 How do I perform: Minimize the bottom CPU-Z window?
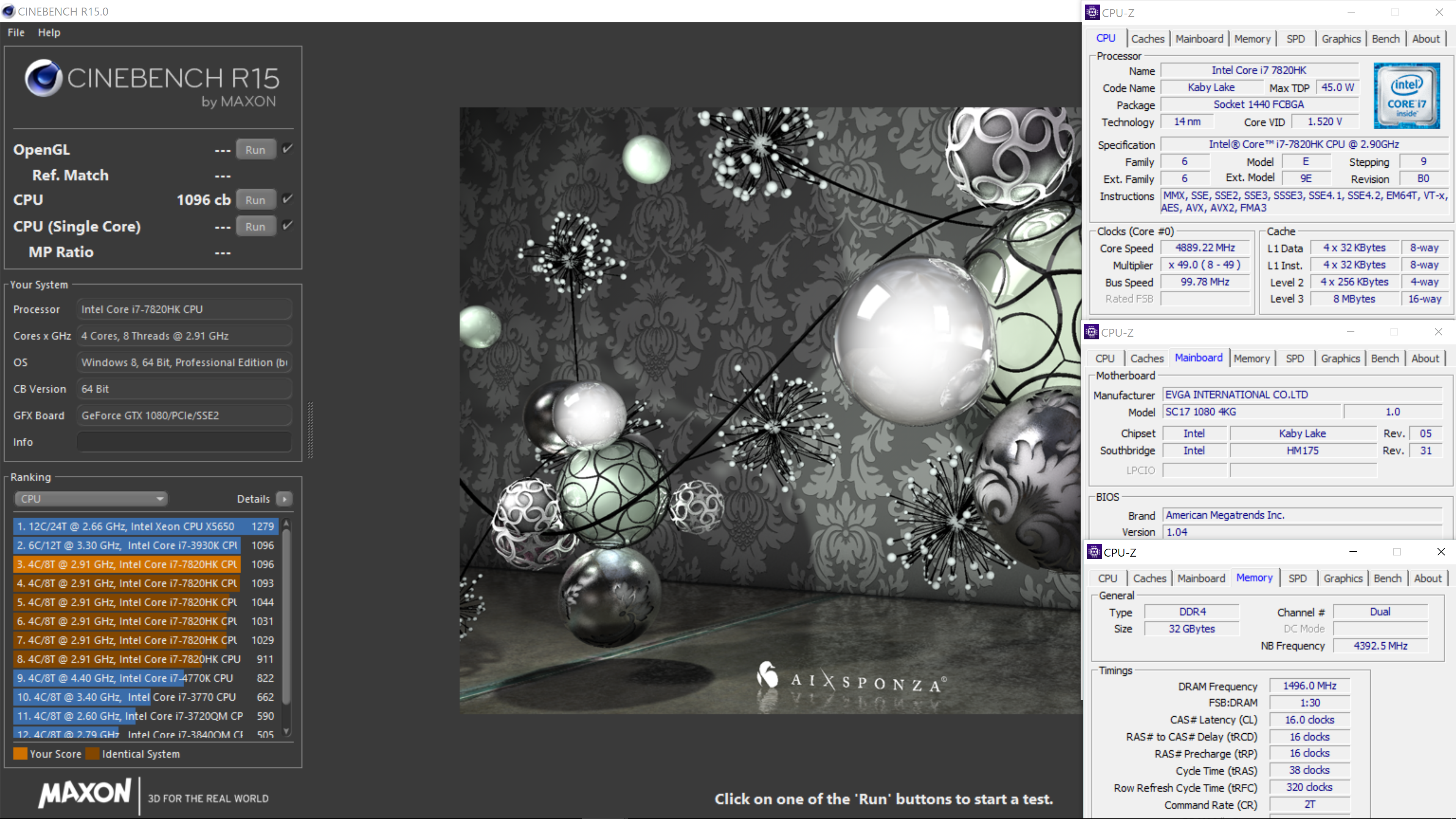click(x=1352, y=552)
